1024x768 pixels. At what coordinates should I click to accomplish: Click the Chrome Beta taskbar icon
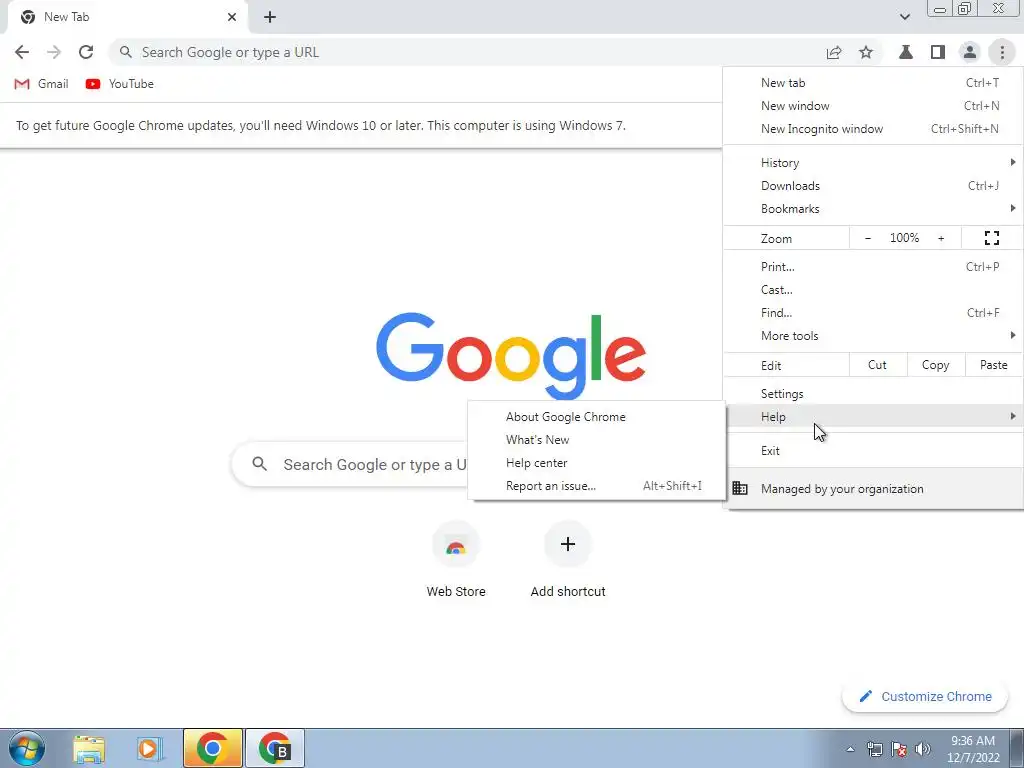pos(274,748)
